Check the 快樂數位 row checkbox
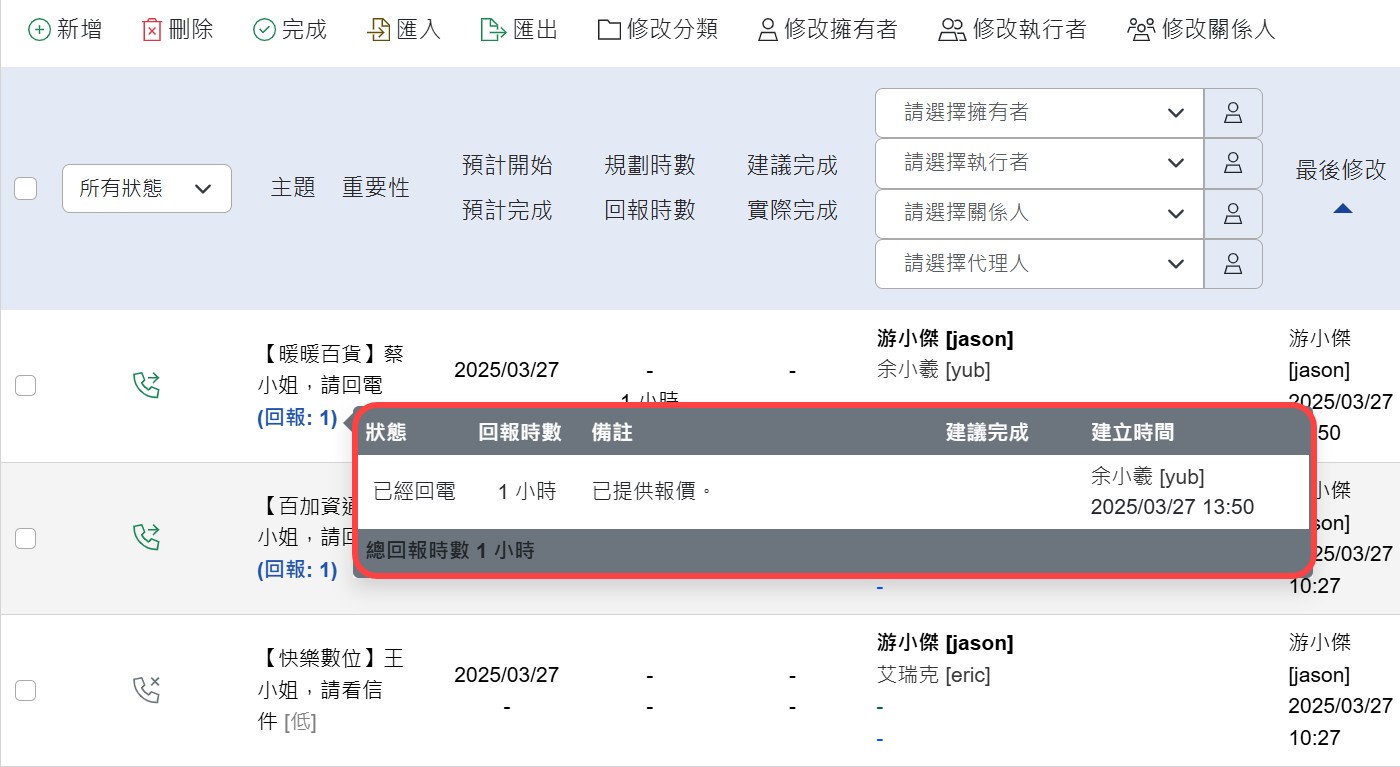Viewport: 1400px width, 767px height. click(26, 690)
